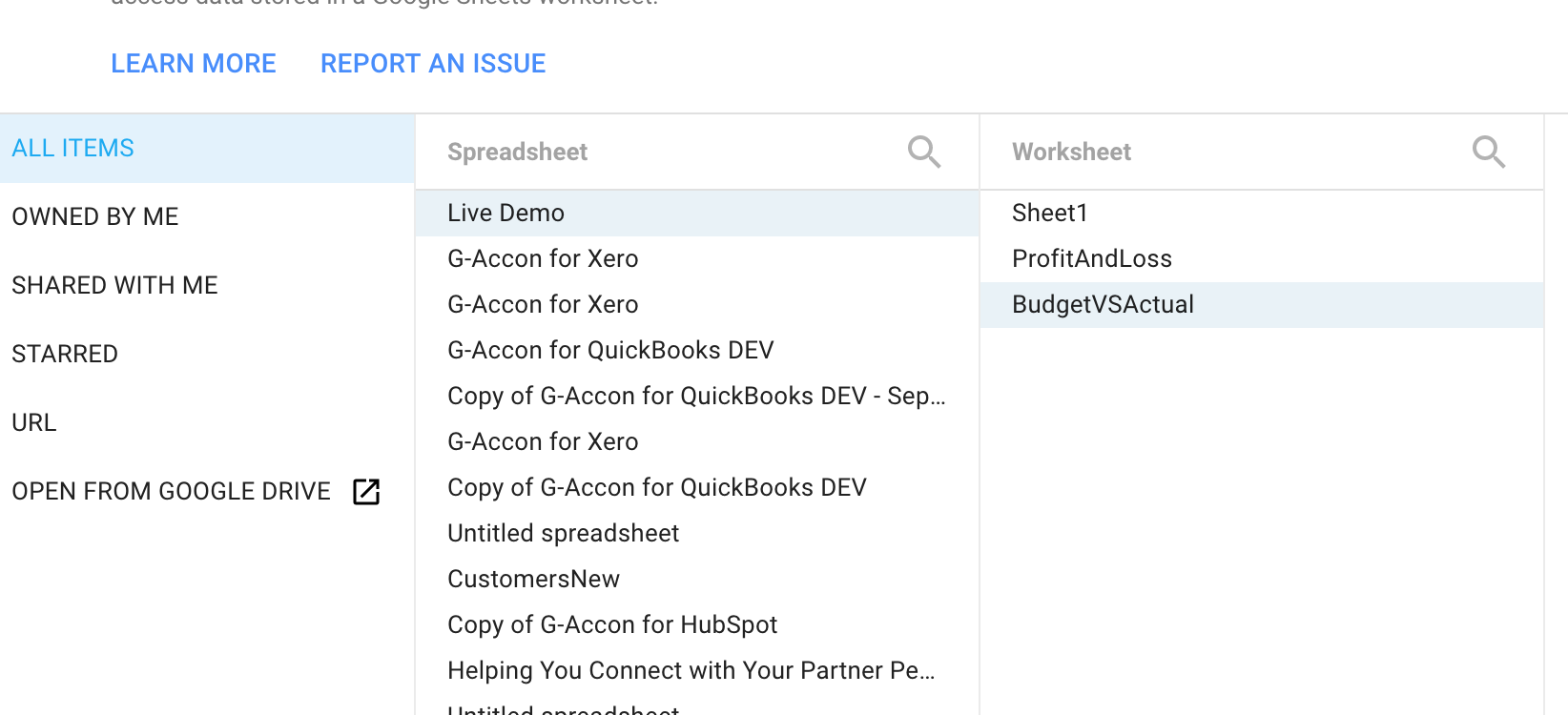Select Helping You Connect with Your Partner spreadsheet
This screenshot has width=1568, height=715.
691,671
